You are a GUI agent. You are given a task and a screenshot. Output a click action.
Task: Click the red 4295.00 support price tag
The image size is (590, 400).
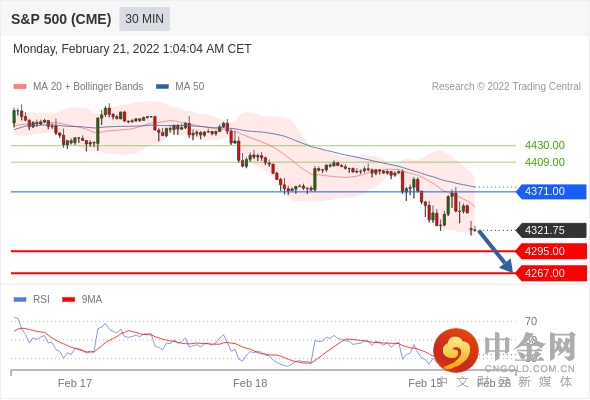551,251
